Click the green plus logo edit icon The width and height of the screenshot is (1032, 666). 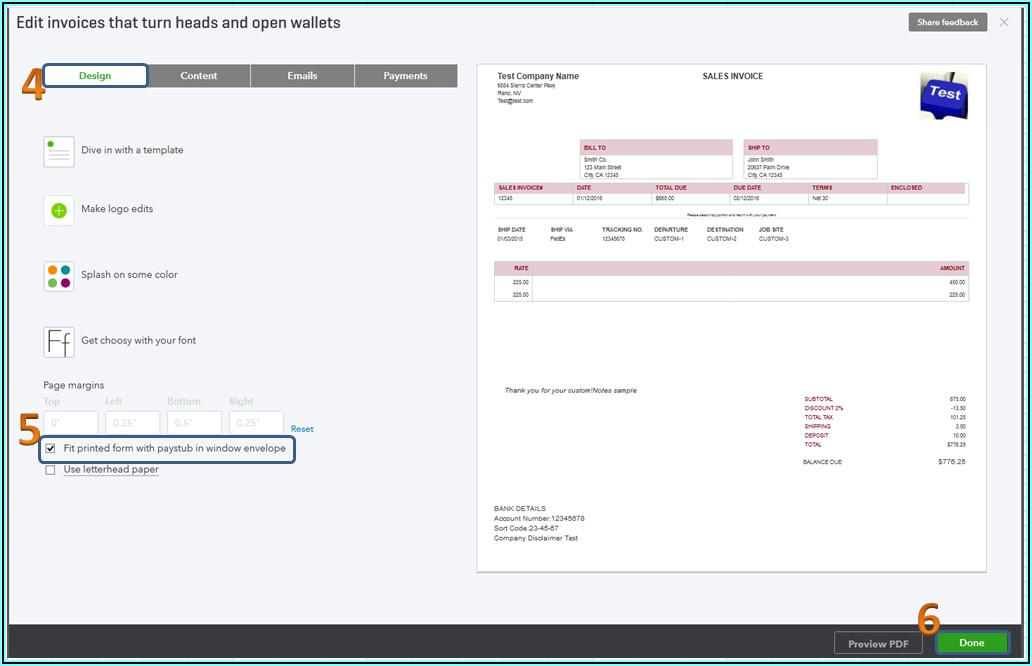click(x=59, y=210)
